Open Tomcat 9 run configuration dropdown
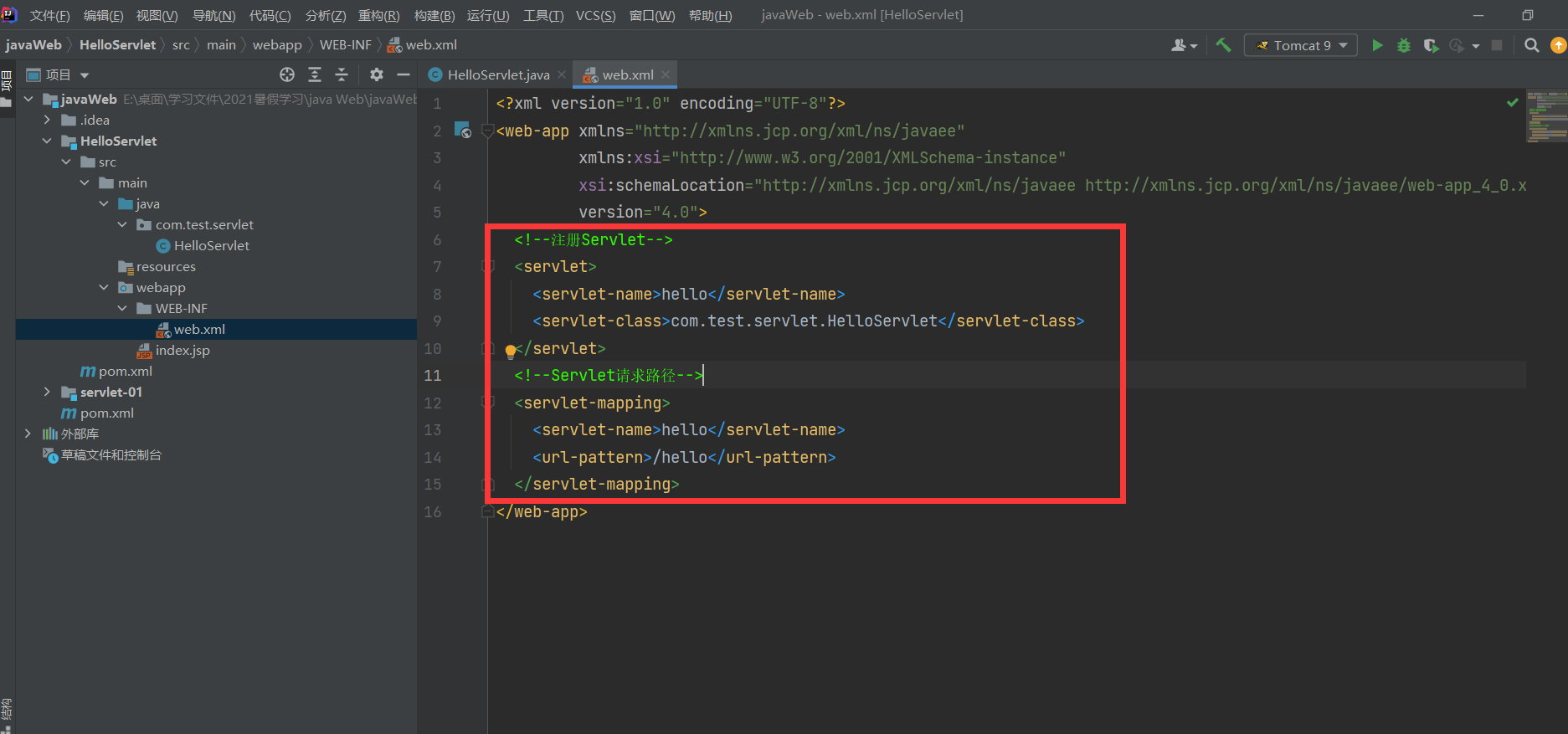This screenshot has height=734, width=1568. 1301,45
